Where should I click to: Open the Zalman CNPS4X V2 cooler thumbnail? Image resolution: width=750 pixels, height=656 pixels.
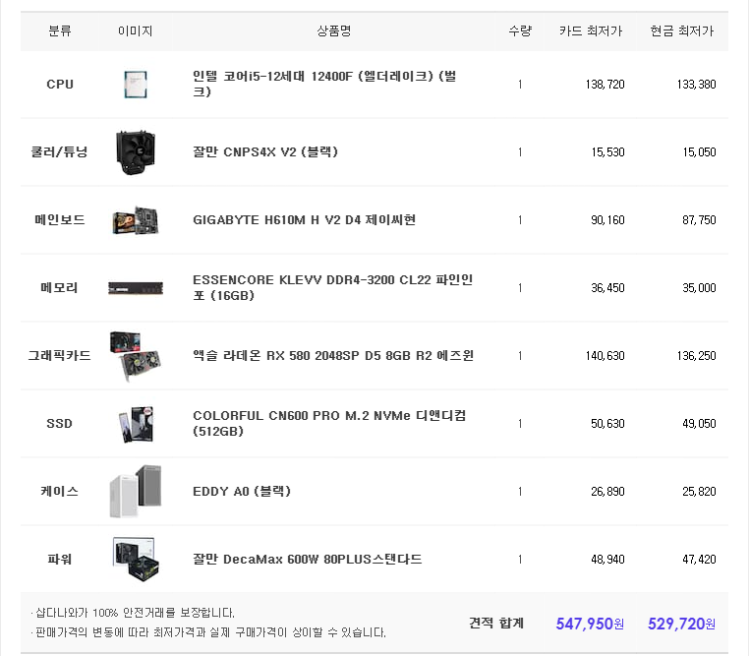coord(135,152)
